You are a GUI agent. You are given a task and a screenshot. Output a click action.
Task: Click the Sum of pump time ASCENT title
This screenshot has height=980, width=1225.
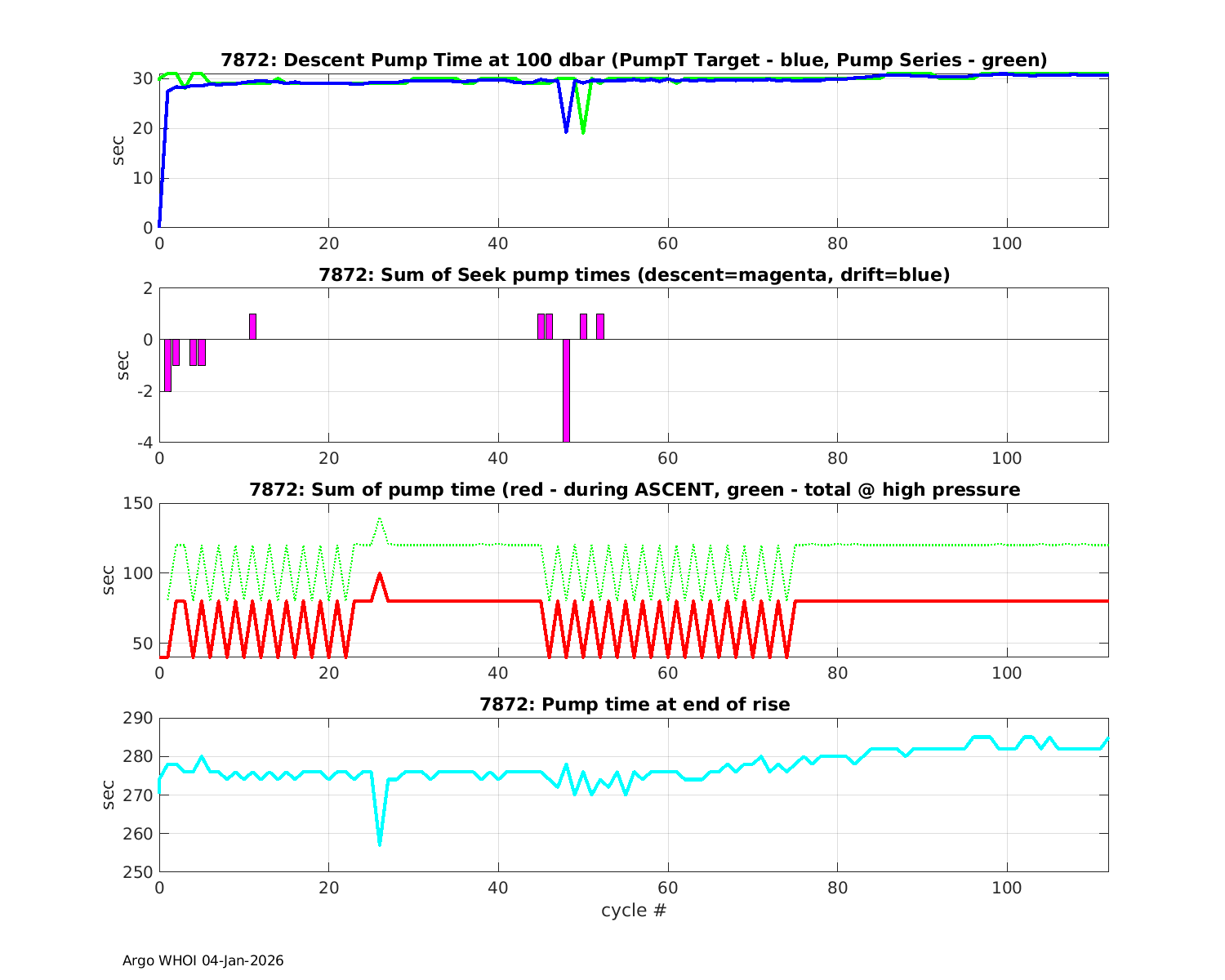(634, 490)
